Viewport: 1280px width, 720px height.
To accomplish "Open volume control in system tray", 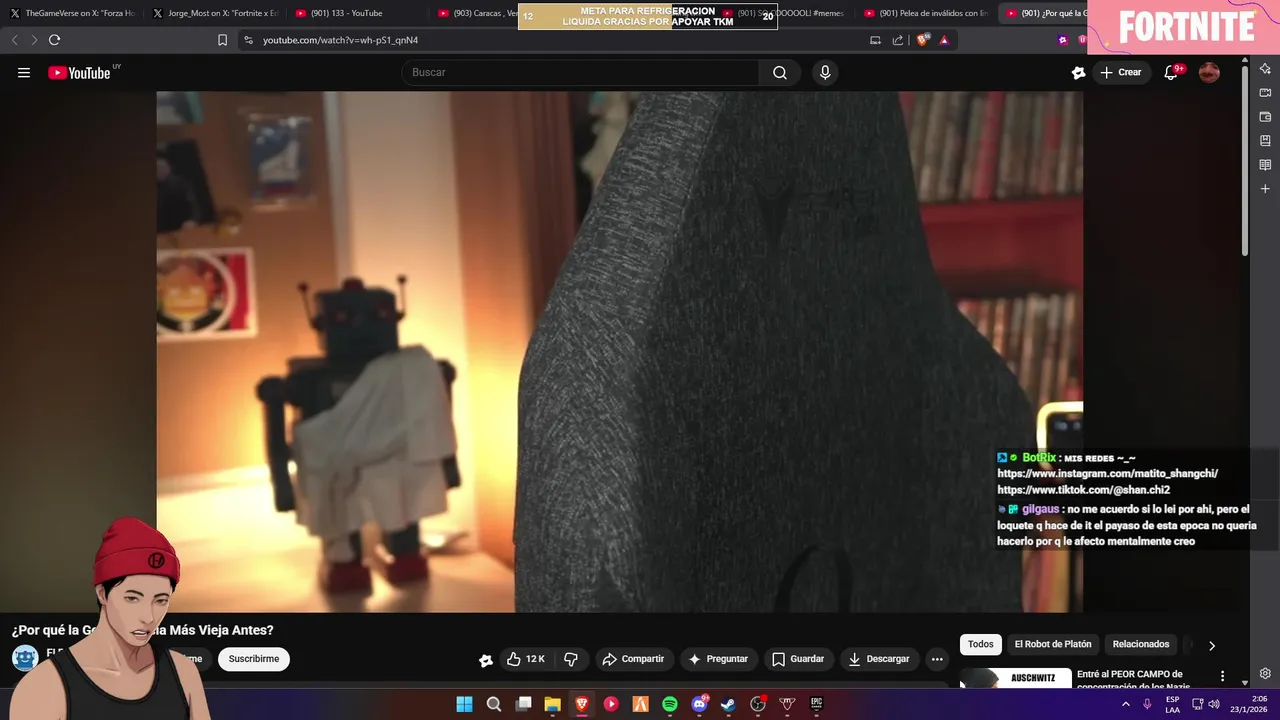I will click(x=1214, y=704).
